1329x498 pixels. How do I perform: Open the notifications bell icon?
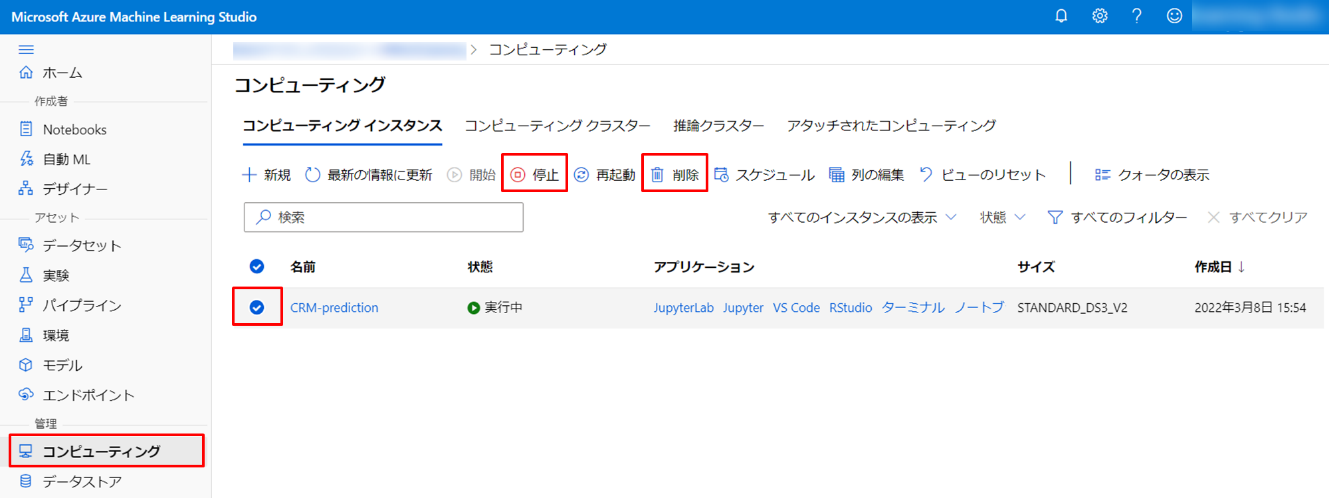1062,16
